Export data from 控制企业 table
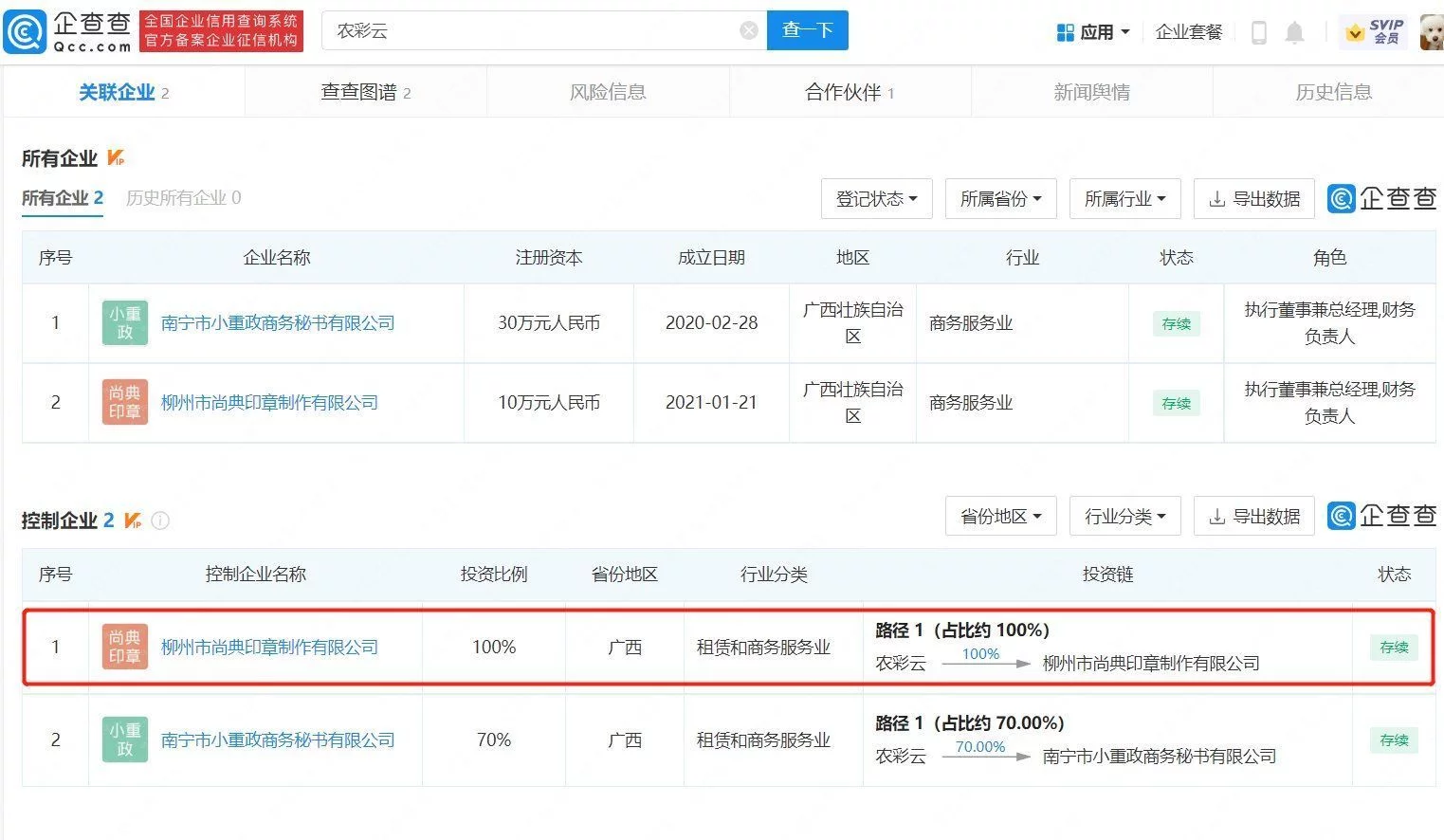Screen dimensions: 1444x840 pyautogui.click(x=1254, y=517)
